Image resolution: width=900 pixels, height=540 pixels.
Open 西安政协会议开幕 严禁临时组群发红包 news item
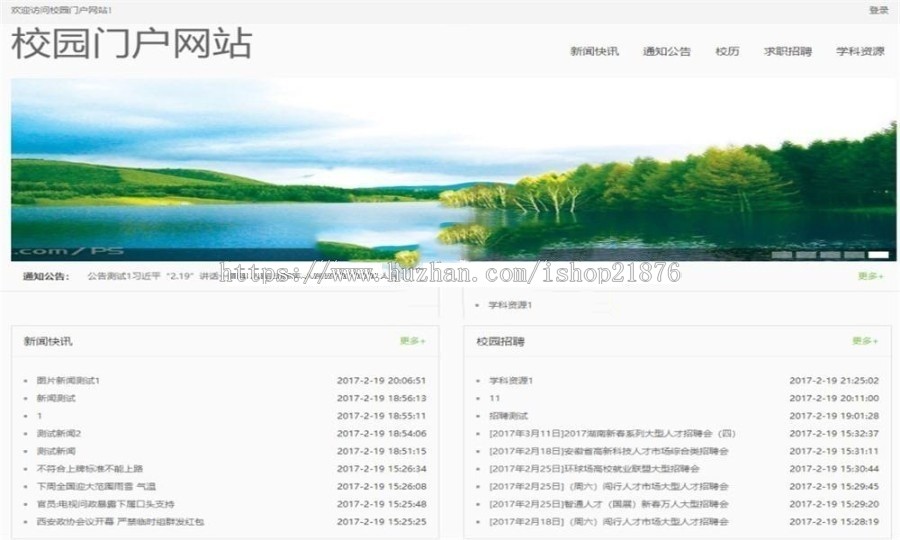[x=121, y=522]
